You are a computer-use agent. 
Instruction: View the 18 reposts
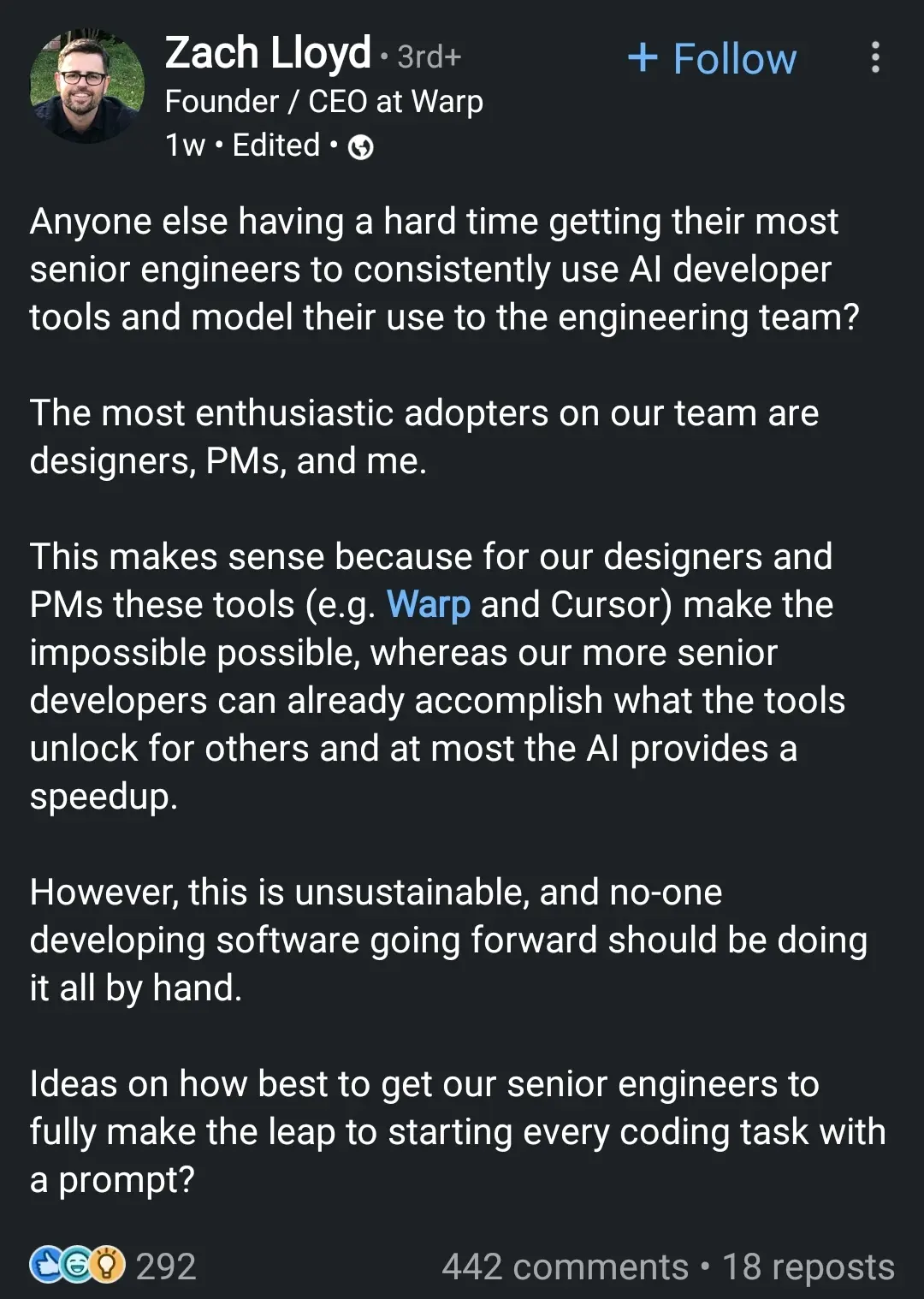pyautogui.click(x=808, y=1266)
